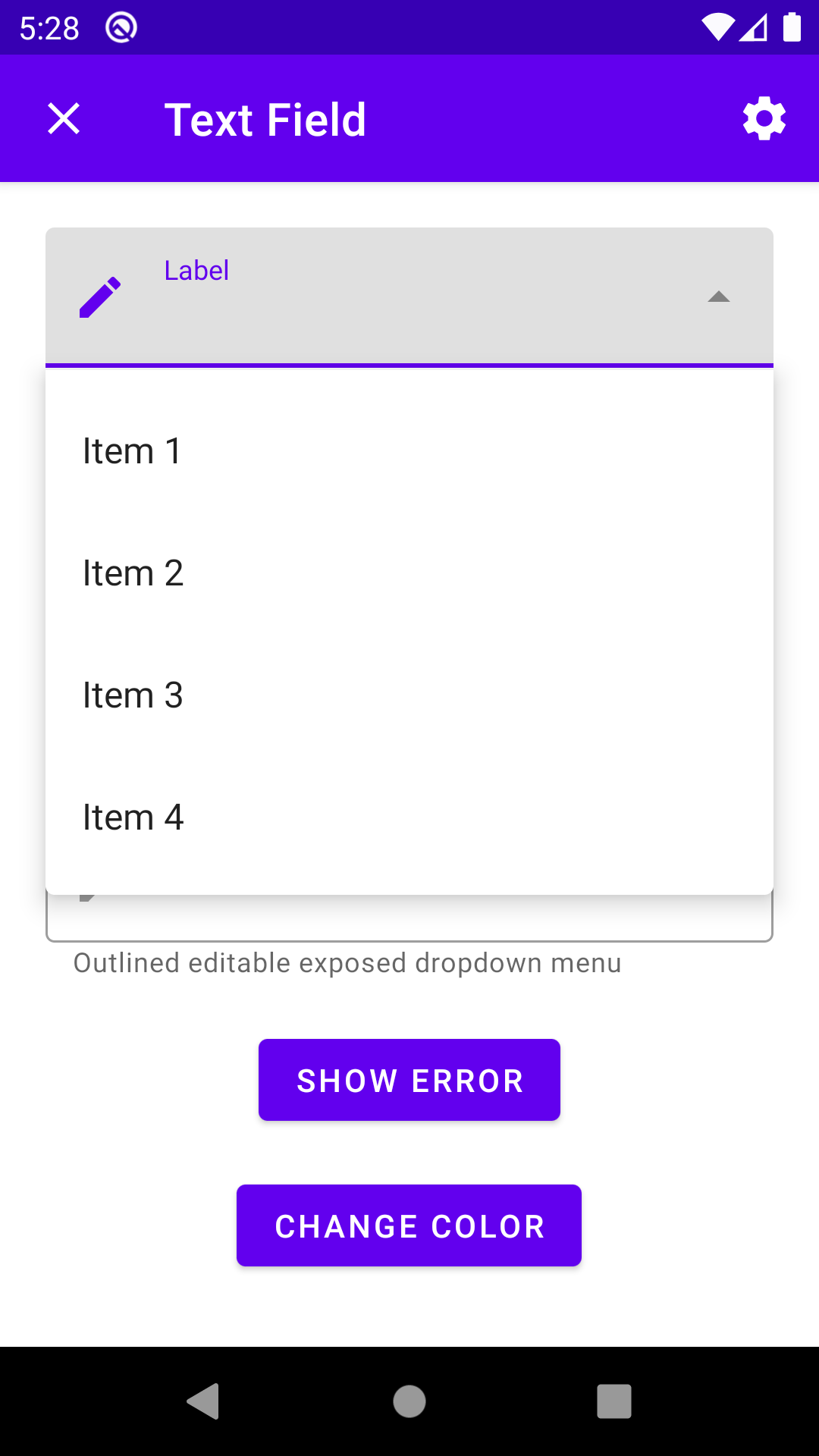Tap the cellular signal status icon
This screenshot has height=1456, width=819.
coord(753,28)
